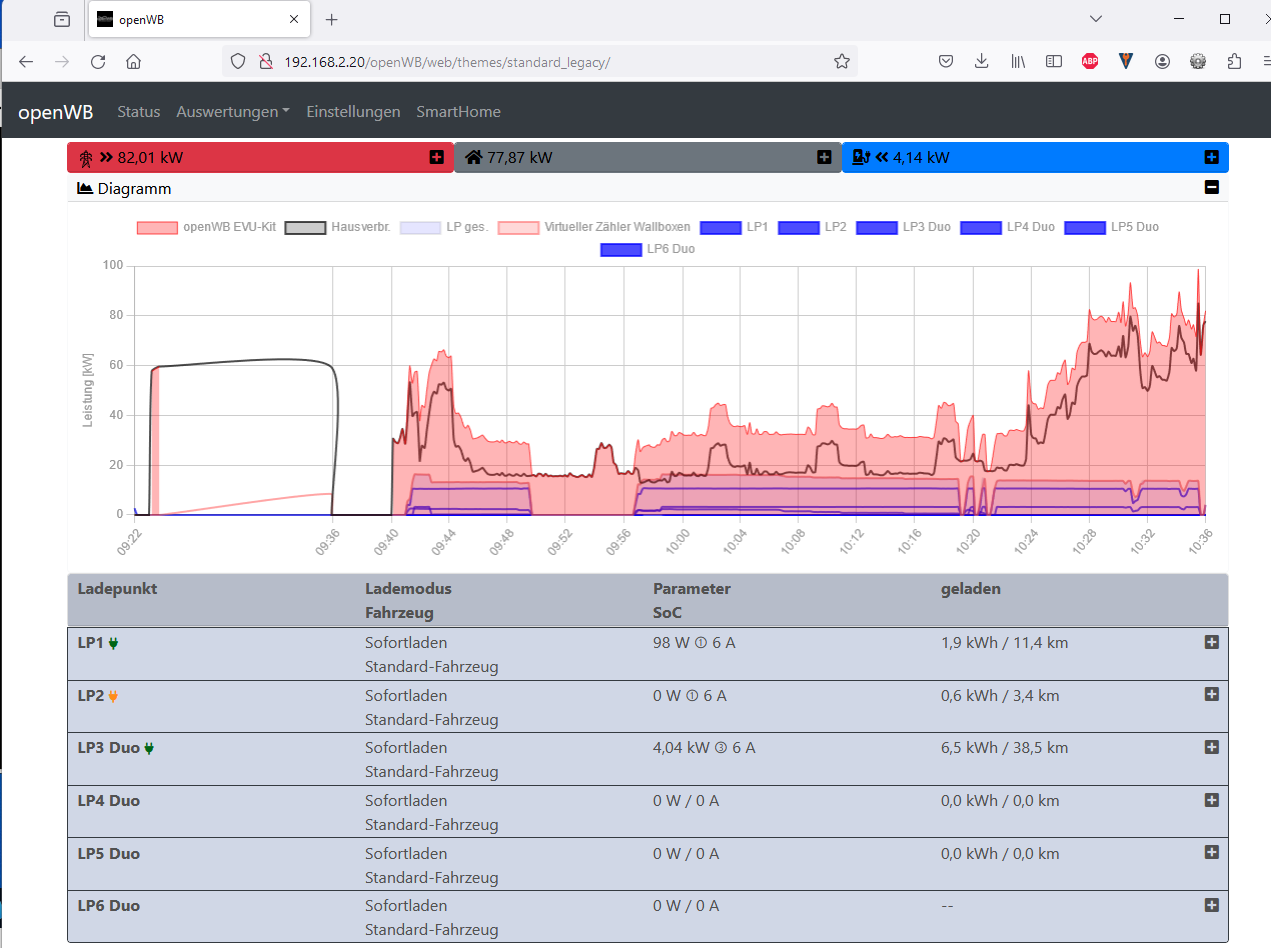Screen dimensions: 1271x948
Task: Toggle Virtueller Zähler Wallboxen legend entry
Action: click(x=594, y=227)
